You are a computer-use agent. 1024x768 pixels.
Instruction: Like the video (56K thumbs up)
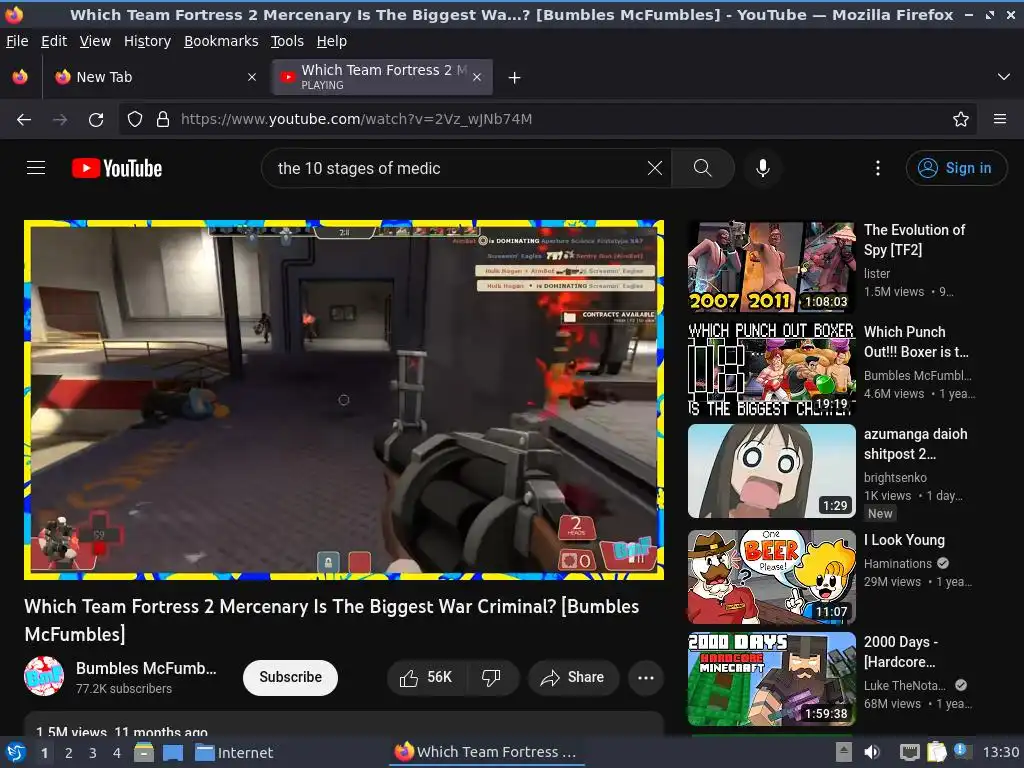point(426,678)
